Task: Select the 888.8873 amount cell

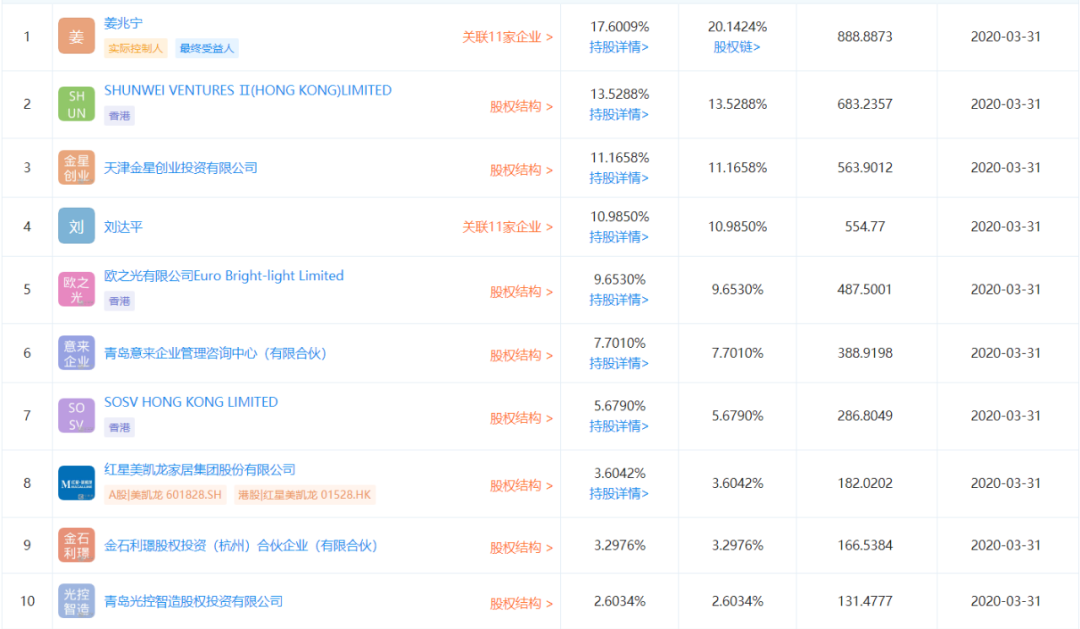Action: (865, 37)
